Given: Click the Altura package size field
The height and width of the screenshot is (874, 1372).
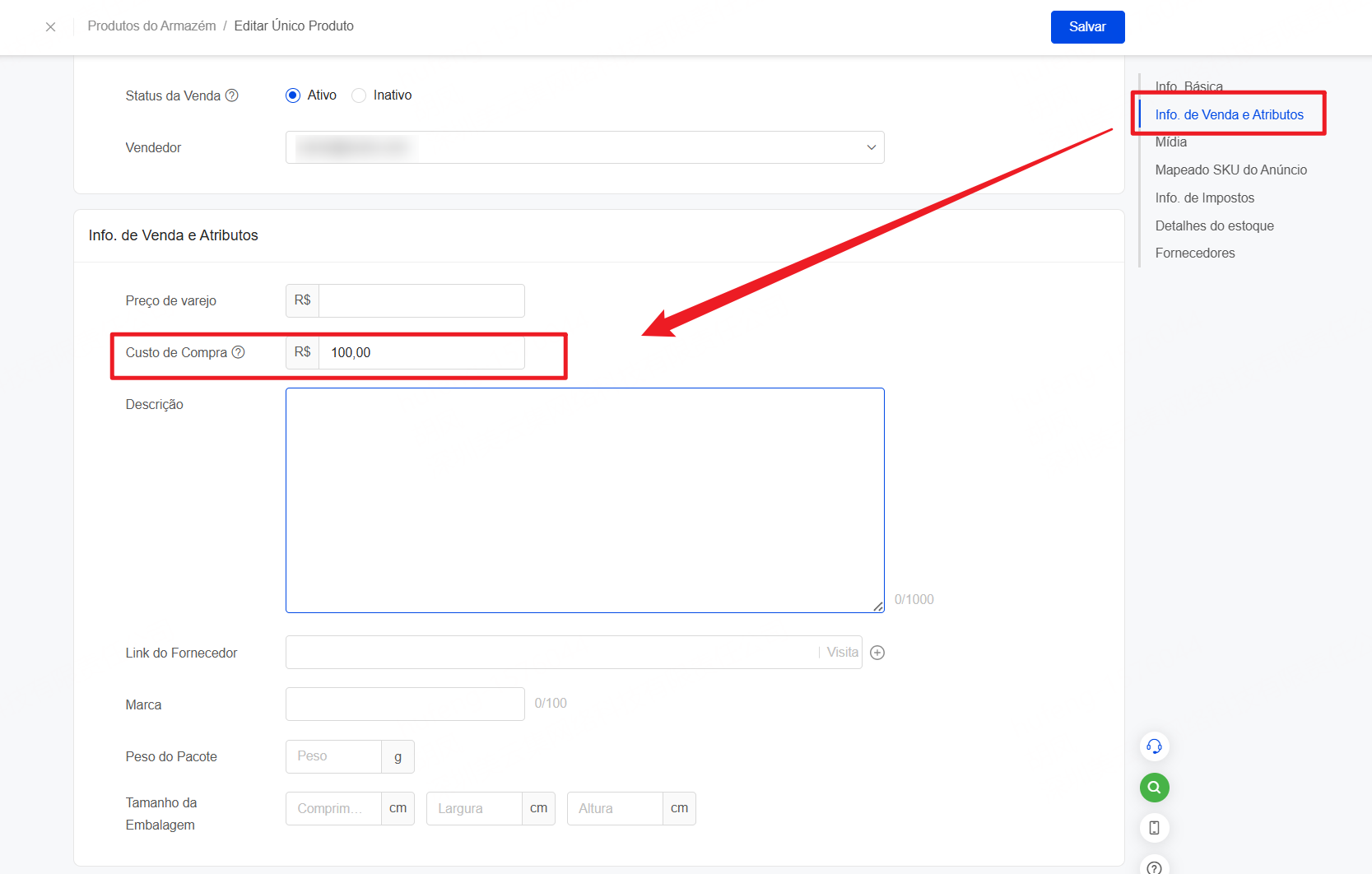Looking at the screenshot, I should click(615, 808).
